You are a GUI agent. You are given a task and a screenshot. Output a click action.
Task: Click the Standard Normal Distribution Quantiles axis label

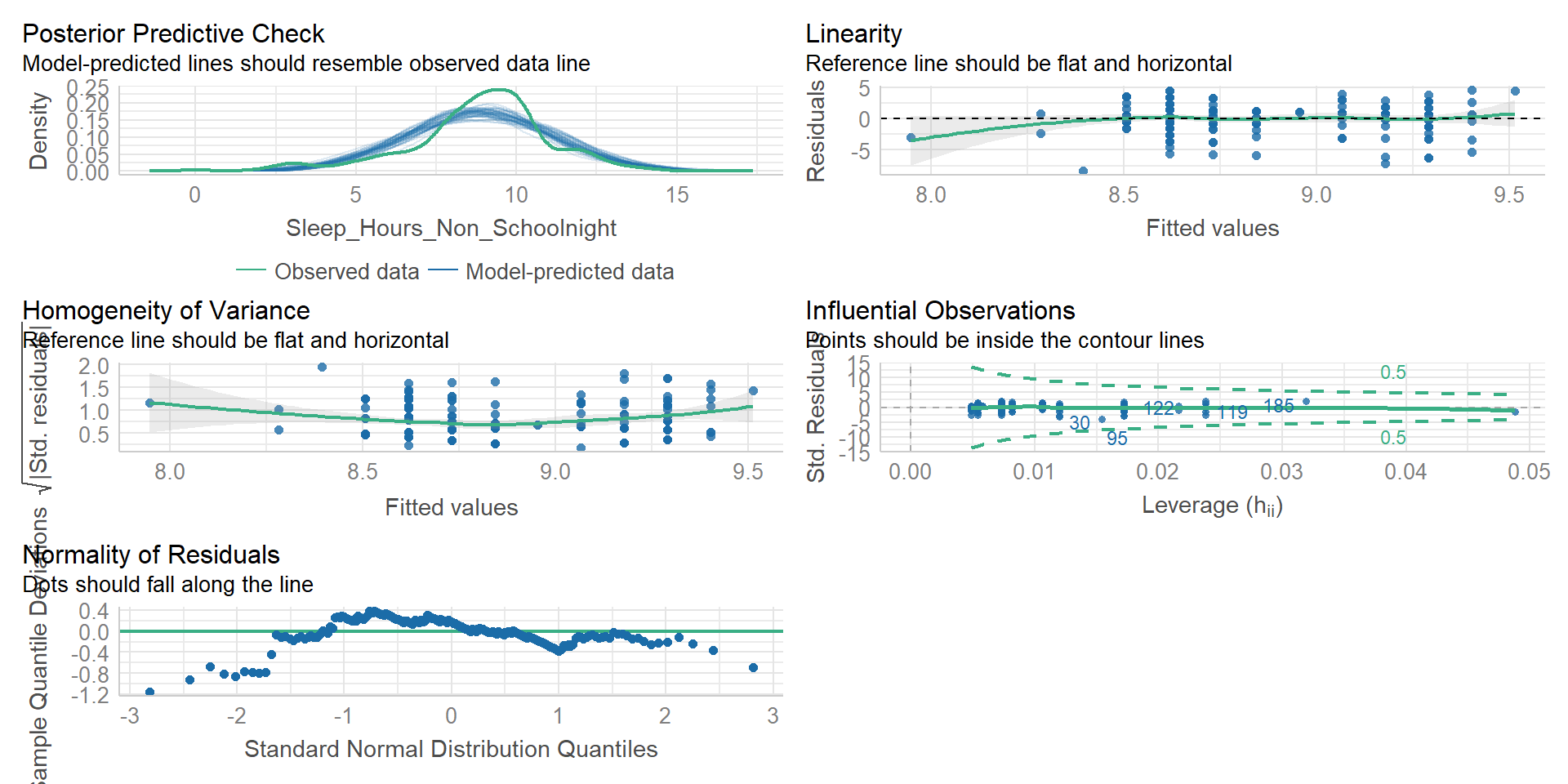point(451,749)
